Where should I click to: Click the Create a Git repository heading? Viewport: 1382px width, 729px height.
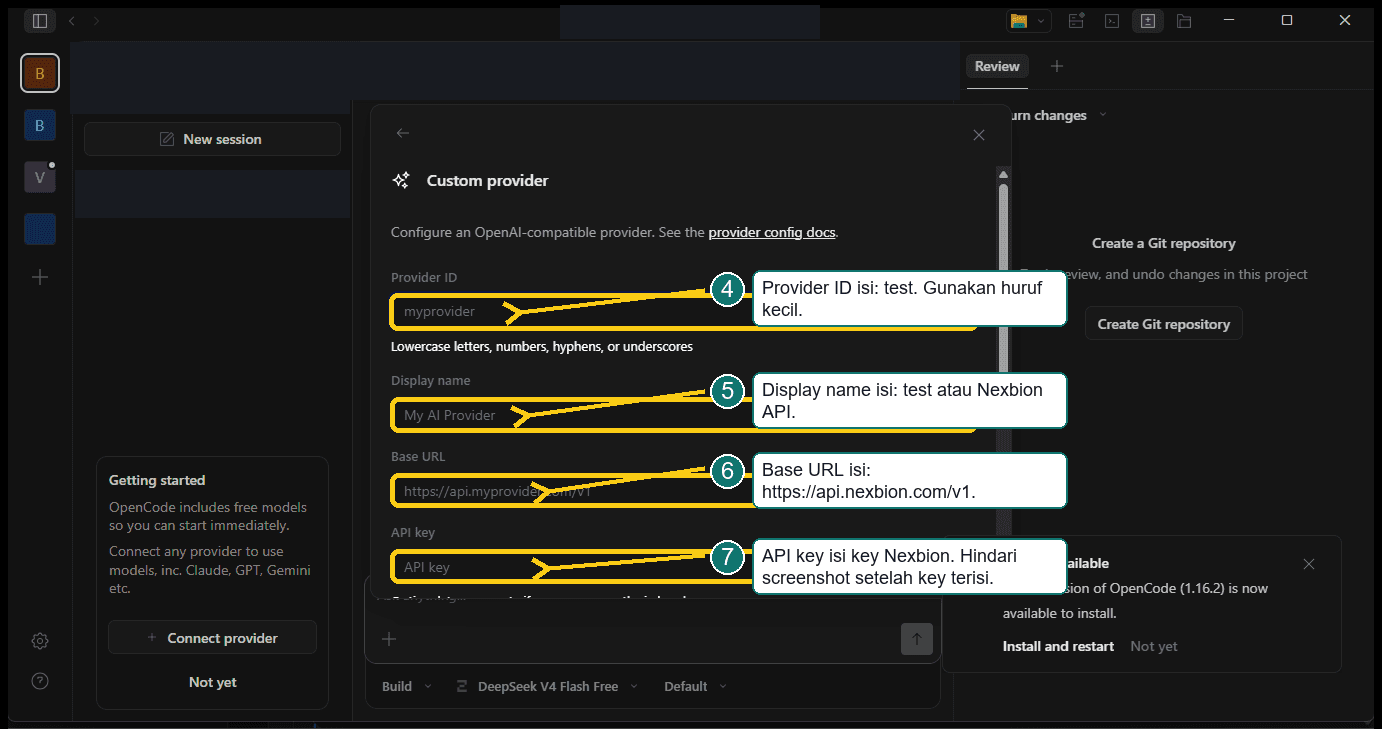1164,243
